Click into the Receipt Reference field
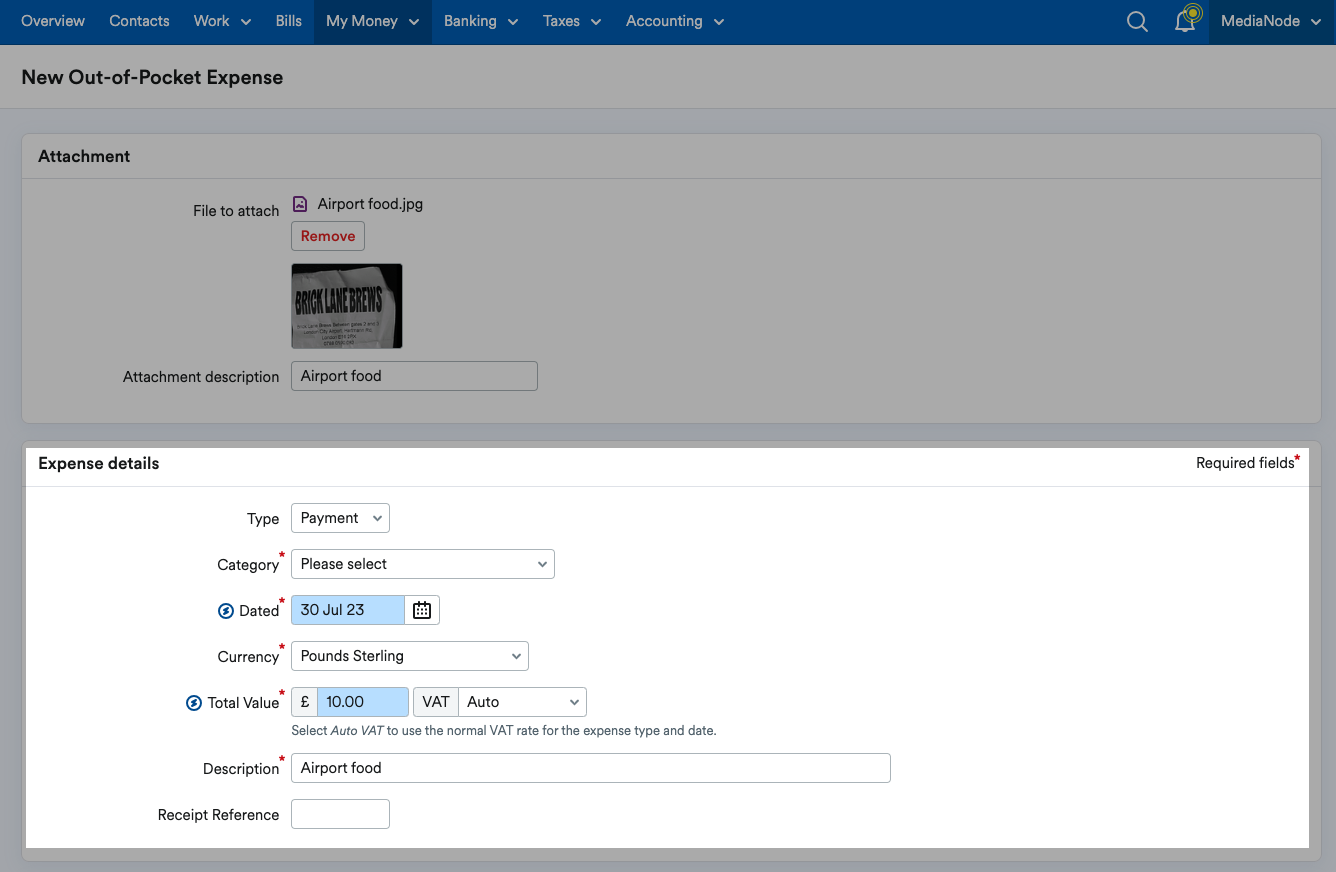Viewport: 1336px width, 872px height. click(x=339, y=813)
